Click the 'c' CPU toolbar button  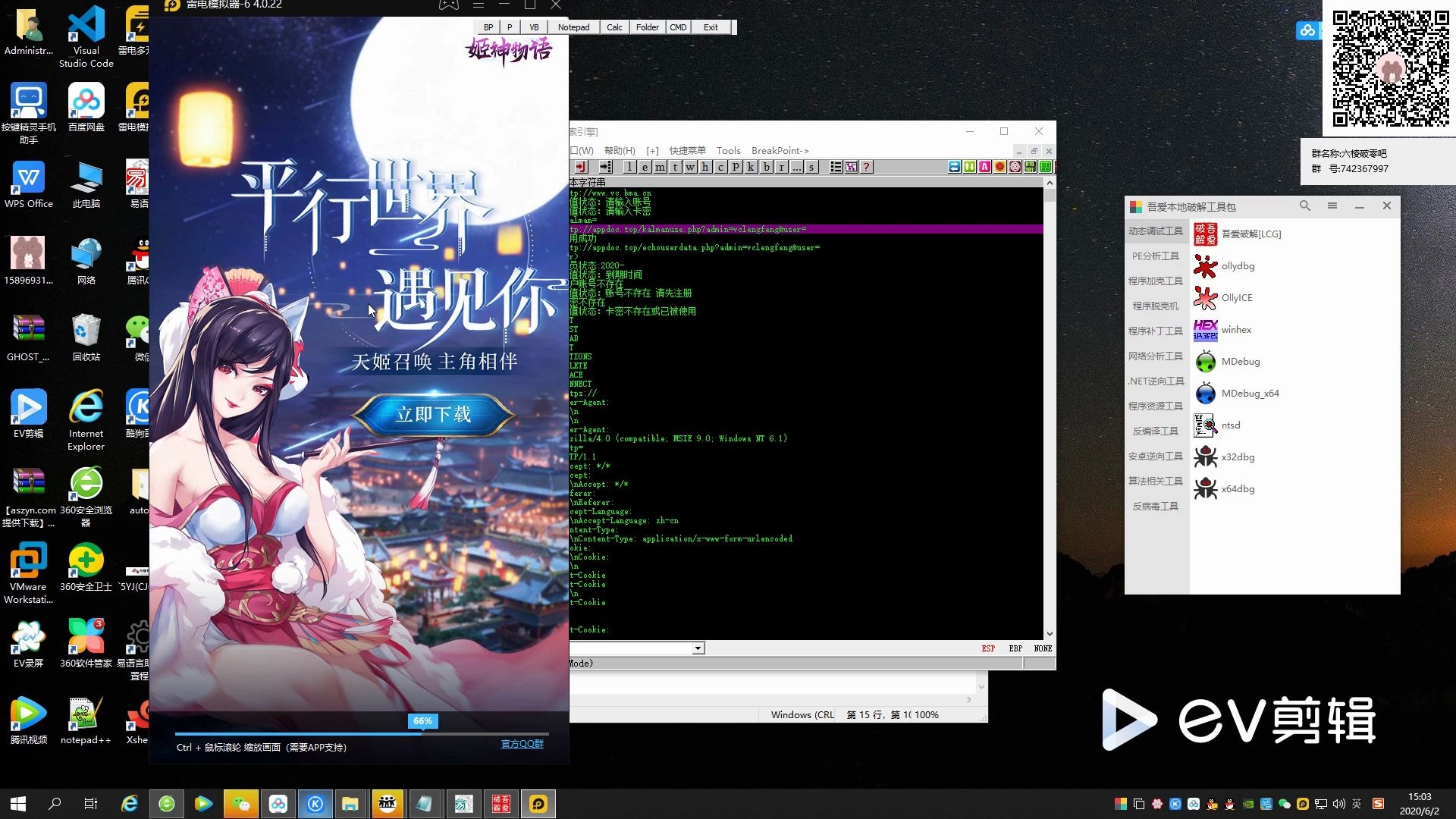pos(721,167)
